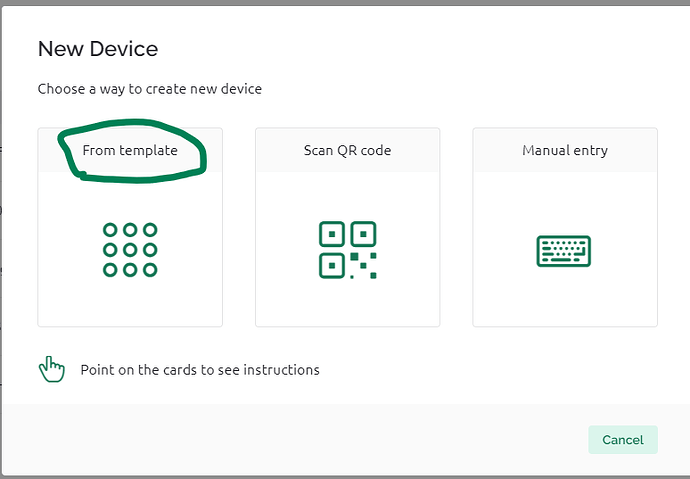Select the Manual entry card title
Image resolution: width=690 pixels, height=479 pixels.
click(565, 150)
